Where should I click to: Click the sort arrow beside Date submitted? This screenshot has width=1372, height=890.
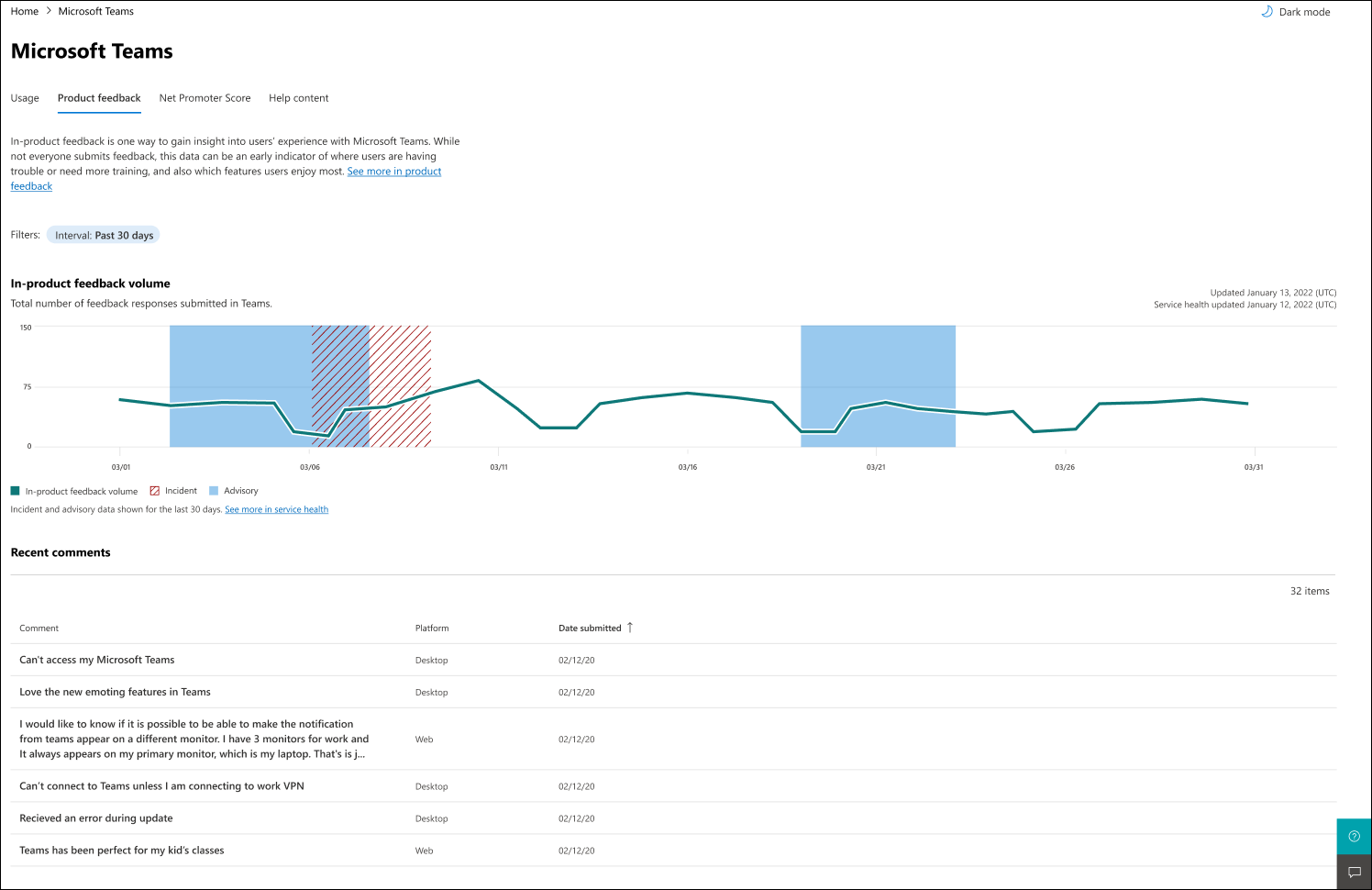[630, 628]
